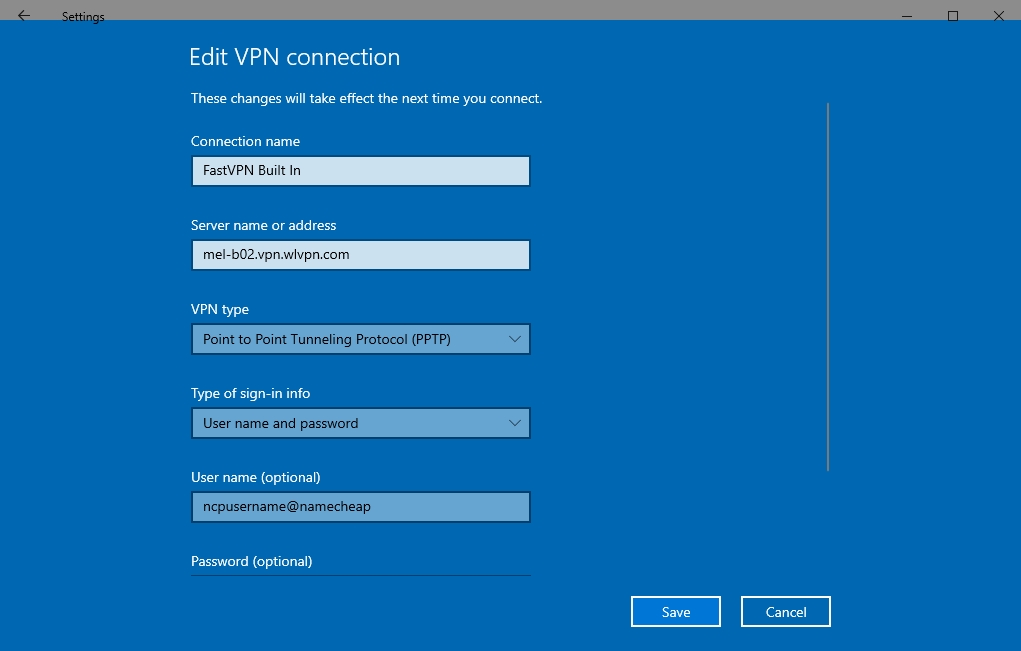Cancel editing the VPN connection

click(x=786, y=612)
